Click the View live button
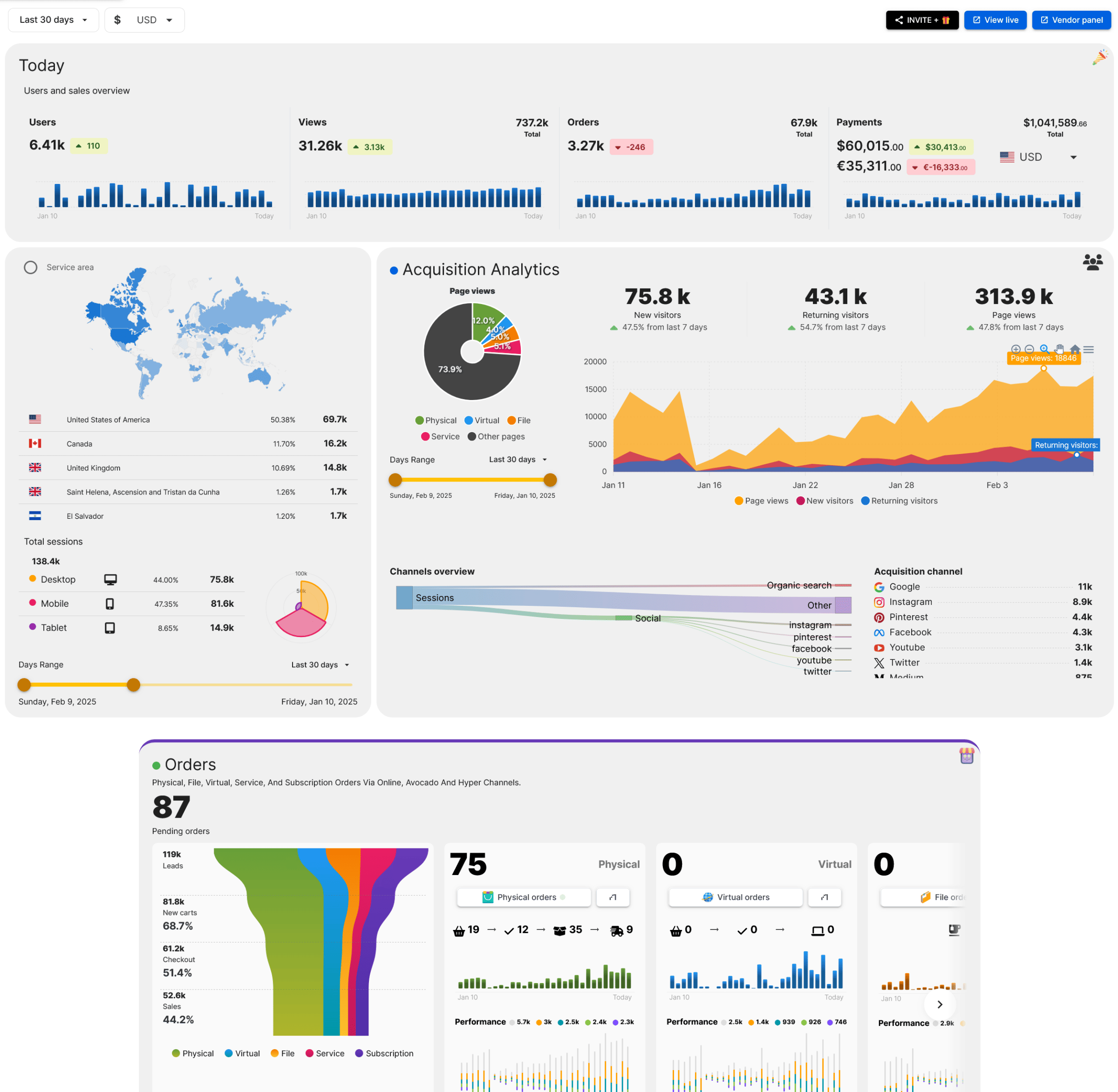This screenshot has width=1118, height=1092. [995, 20]
